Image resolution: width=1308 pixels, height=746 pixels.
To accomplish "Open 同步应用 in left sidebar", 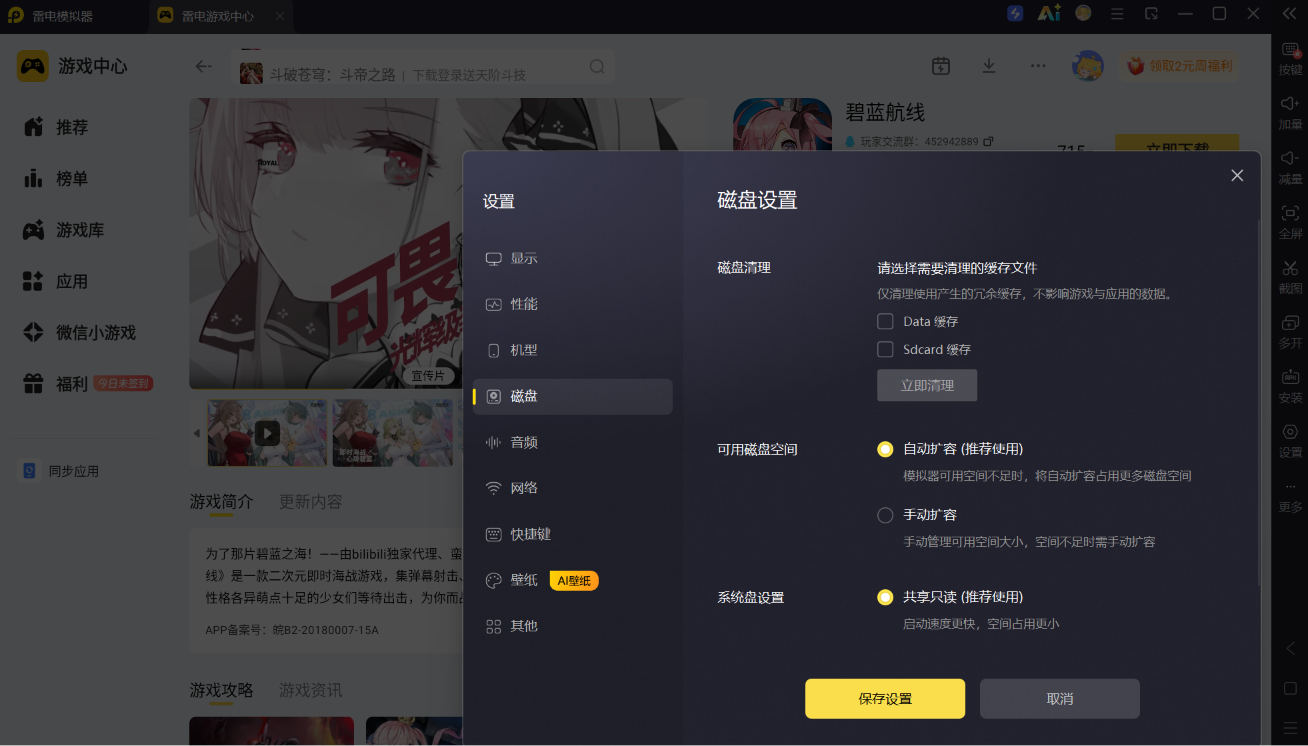I will point(60,471).
